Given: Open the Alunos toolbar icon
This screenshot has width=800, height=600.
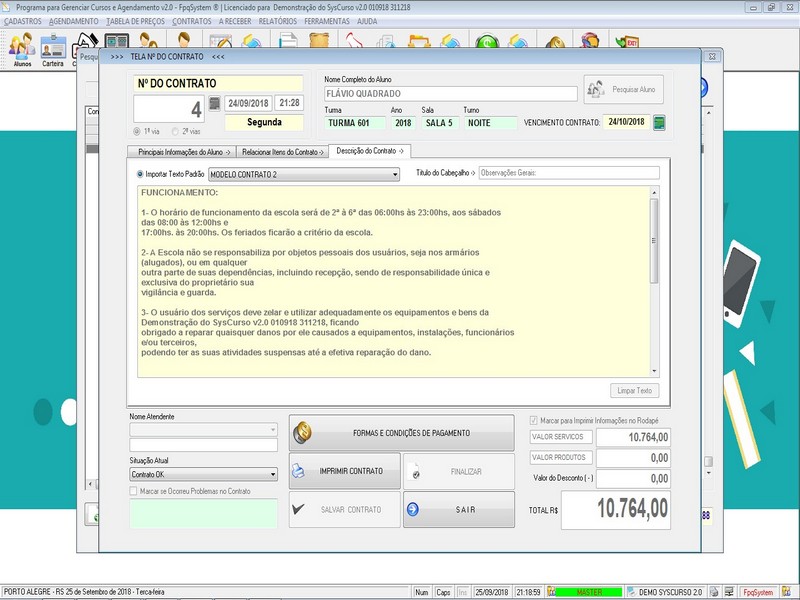Looking at the screenshot, I should [x=22, y=49].
